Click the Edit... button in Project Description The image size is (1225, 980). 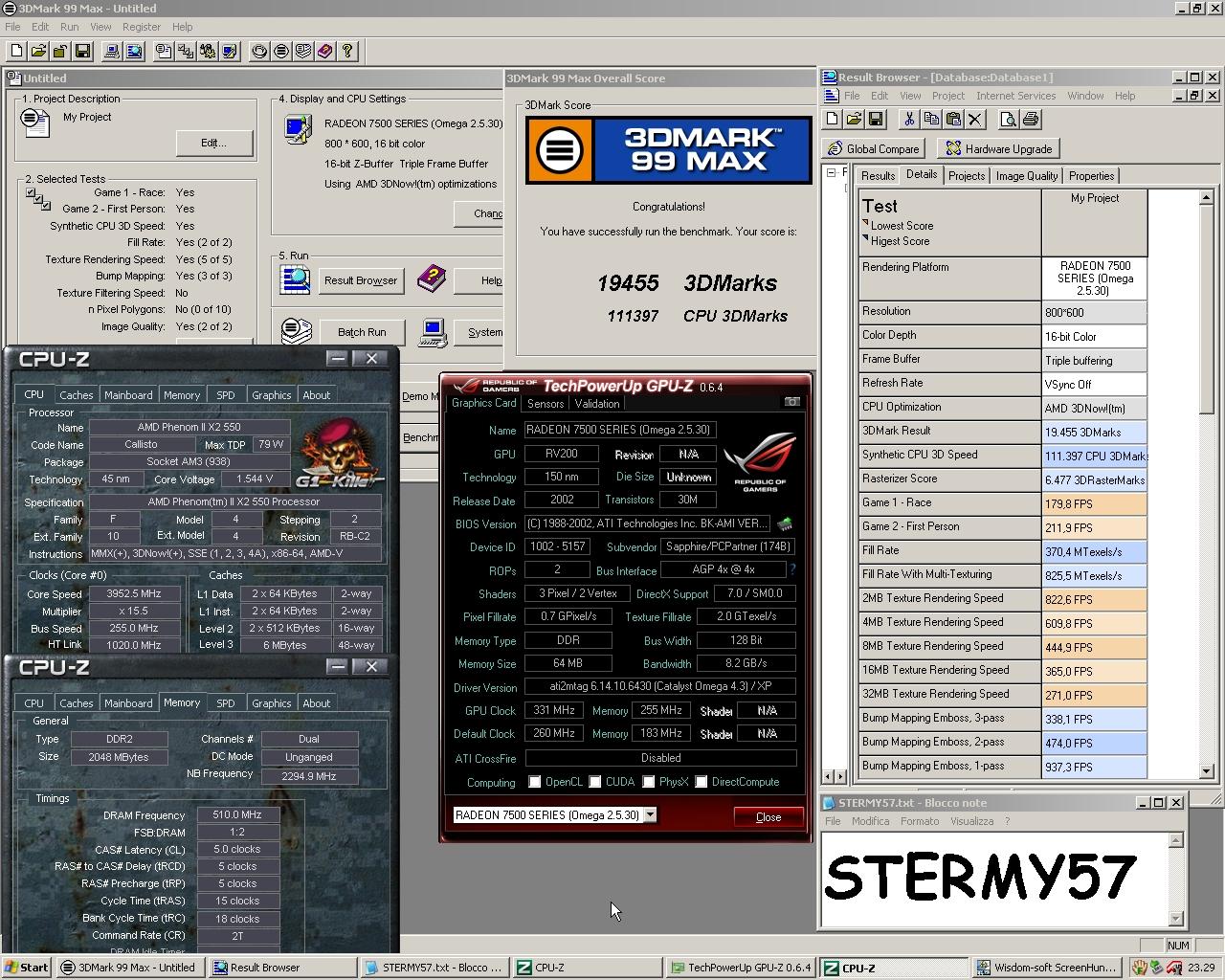[214, 143]
